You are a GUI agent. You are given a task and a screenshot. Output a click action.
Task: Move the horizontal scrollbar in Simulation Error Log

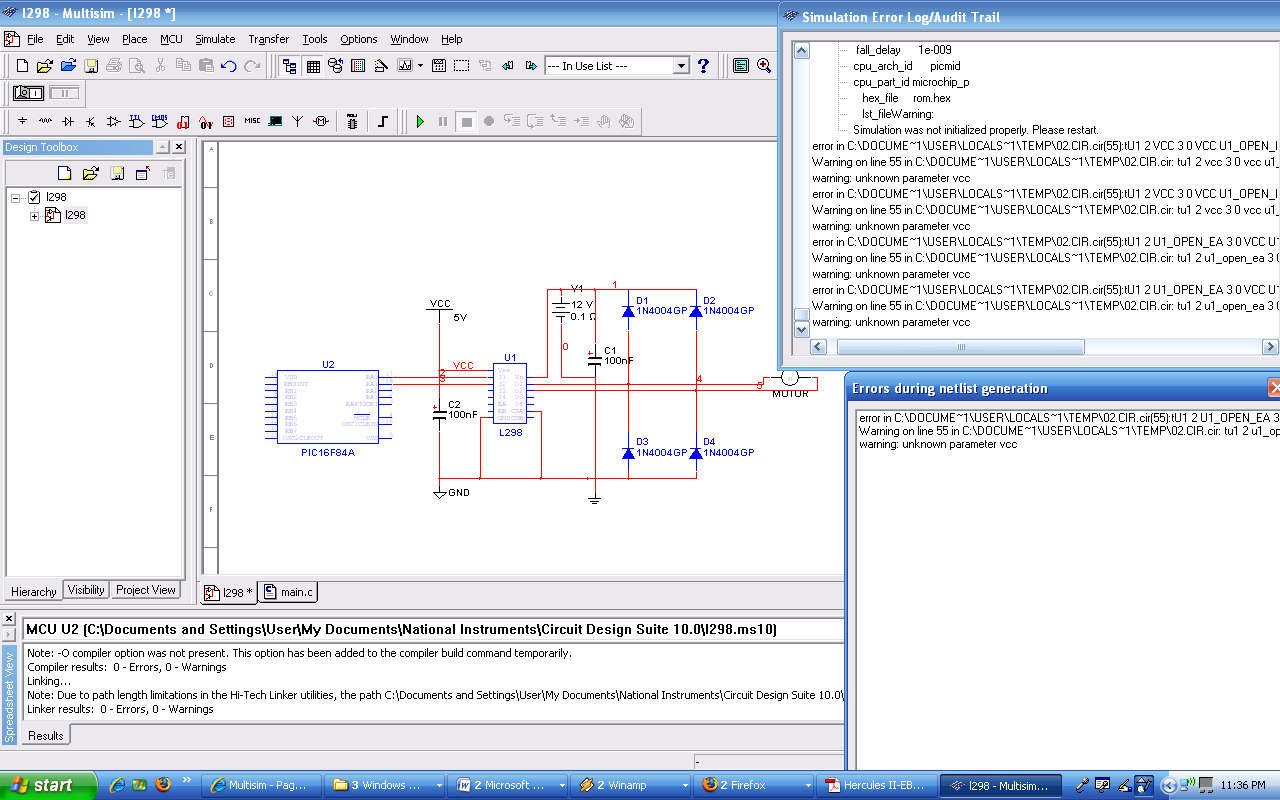(960, 347)
